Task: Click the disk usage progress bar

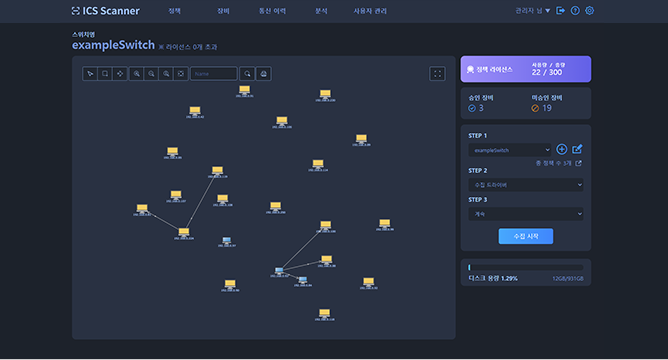Action: 526,268
